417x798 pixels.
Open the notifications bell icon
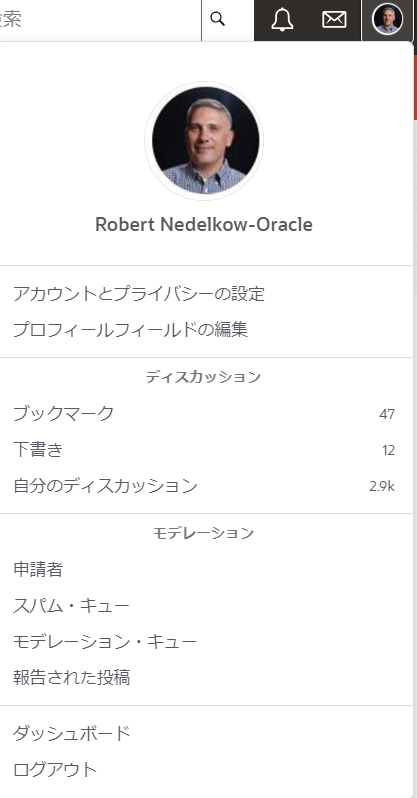pos(282,19)
